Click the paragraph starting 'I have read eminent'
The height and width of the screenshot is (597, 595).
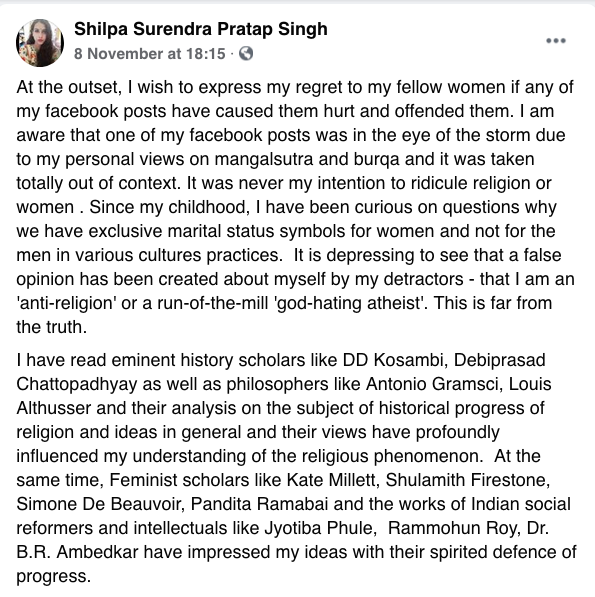[296, 468]
